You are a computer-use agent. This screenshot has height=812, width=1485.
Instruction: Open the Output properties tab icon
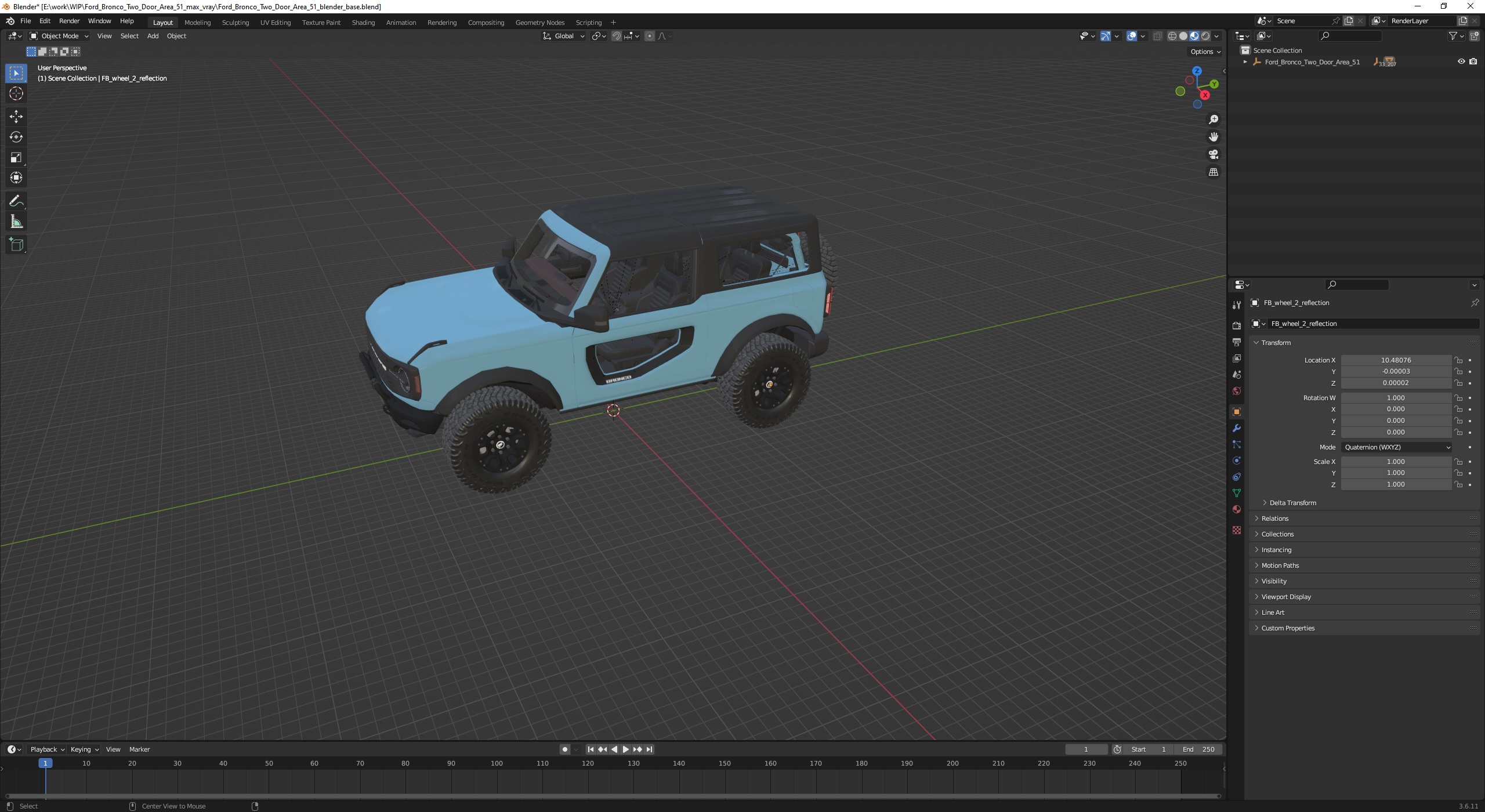tap(1237, 342)
